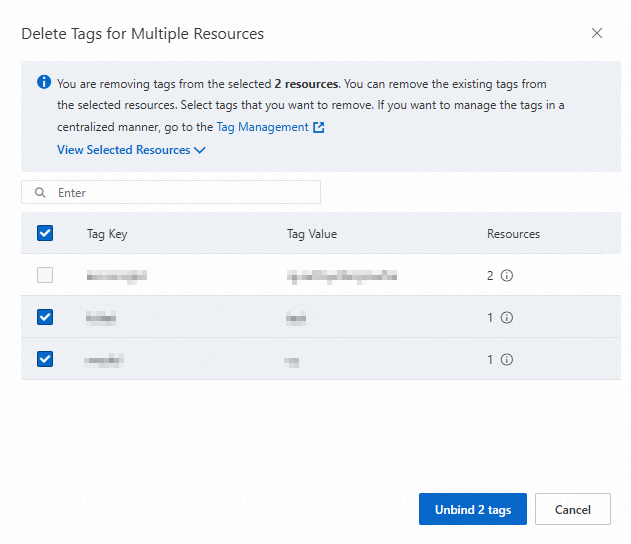Screen dimensions: 631x544
Task: Click the Resources column header
Action: 513,234
